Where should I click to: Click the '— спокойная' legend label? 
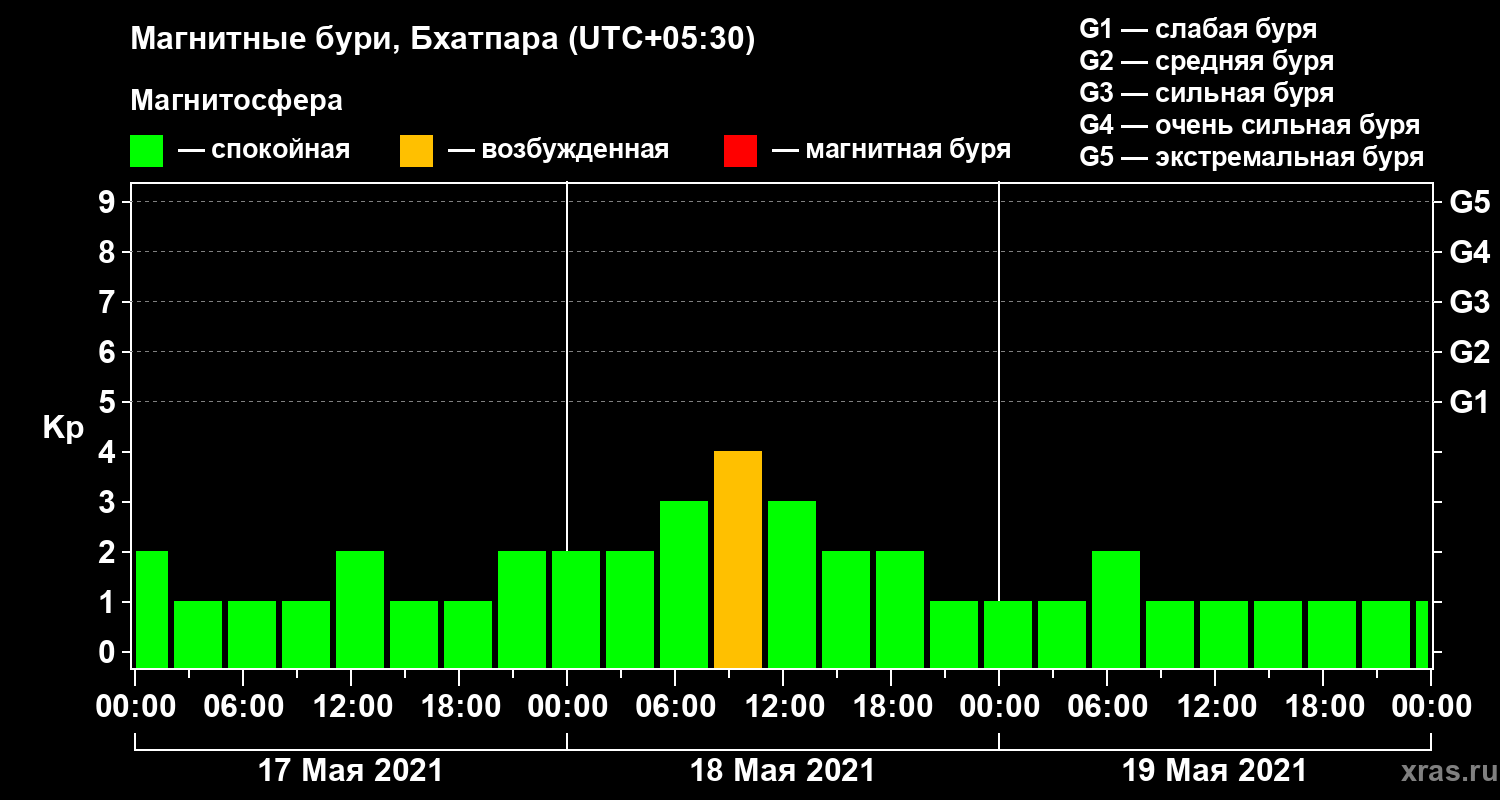[263, 151]
